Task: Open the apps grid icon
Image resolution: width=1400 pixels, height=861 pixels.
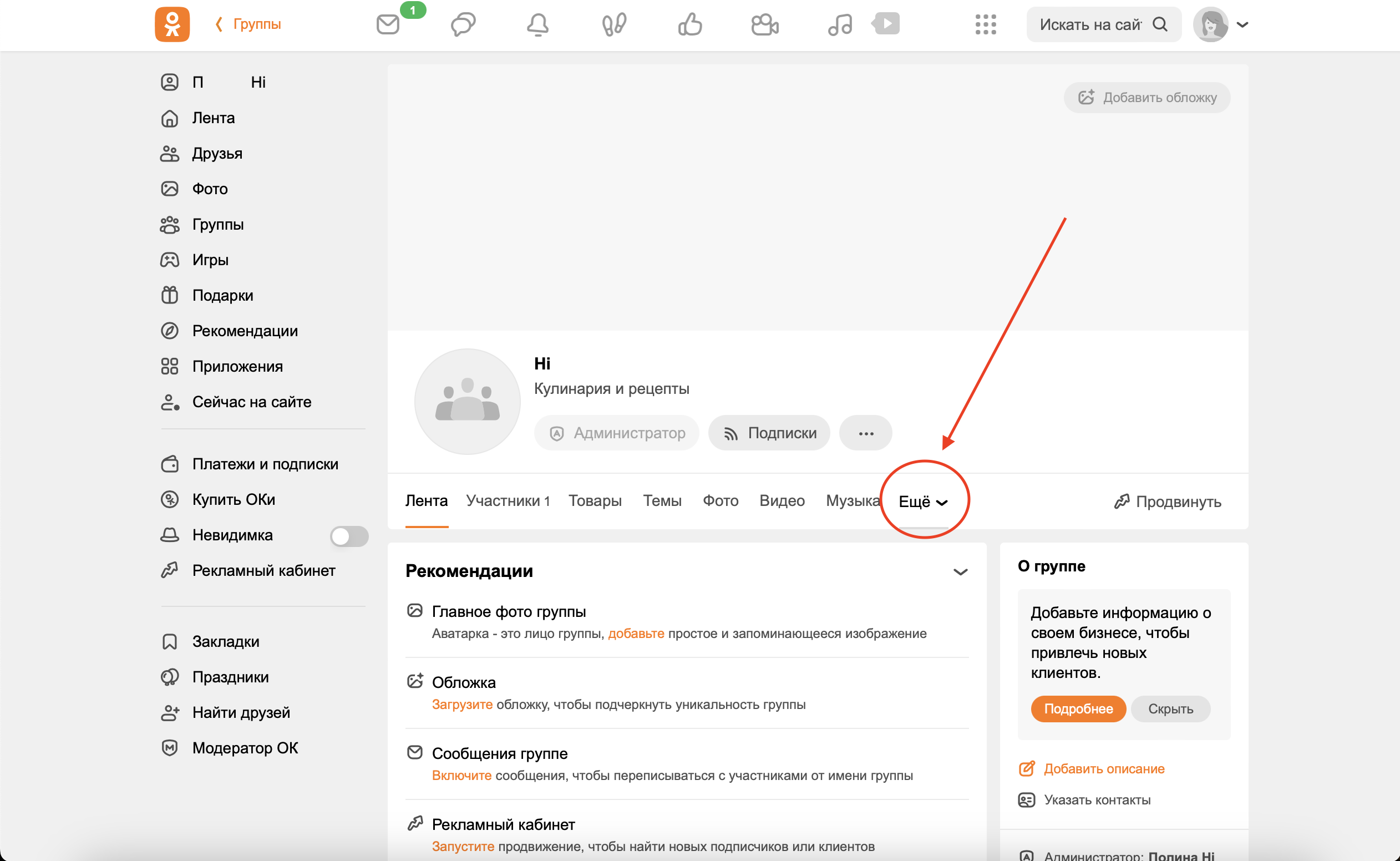Action: [x=985, y=24]
